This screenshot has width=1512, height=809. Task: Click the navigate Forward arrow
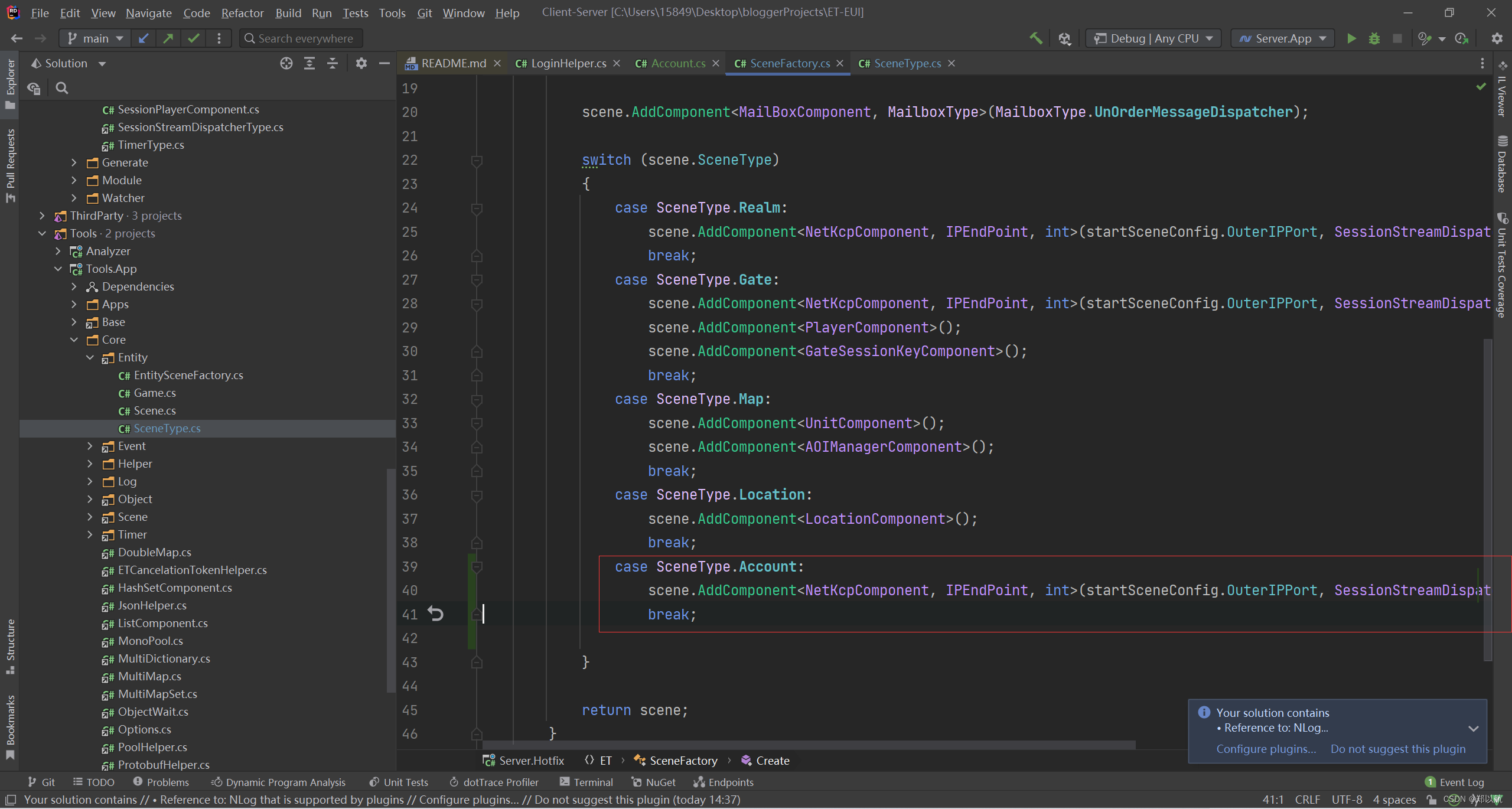[40, 38]
